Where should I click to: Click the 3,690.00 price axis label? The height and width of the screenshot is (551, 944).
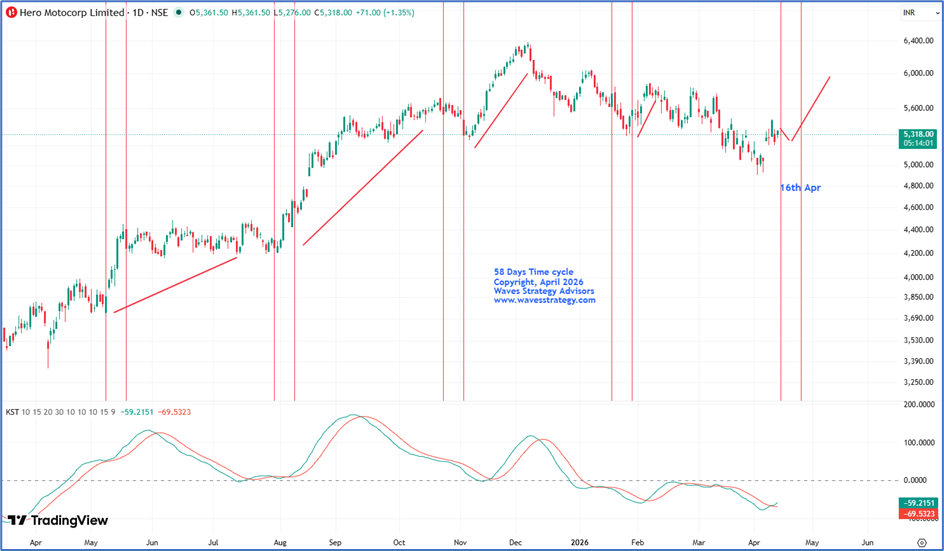[x=917, y=319]
